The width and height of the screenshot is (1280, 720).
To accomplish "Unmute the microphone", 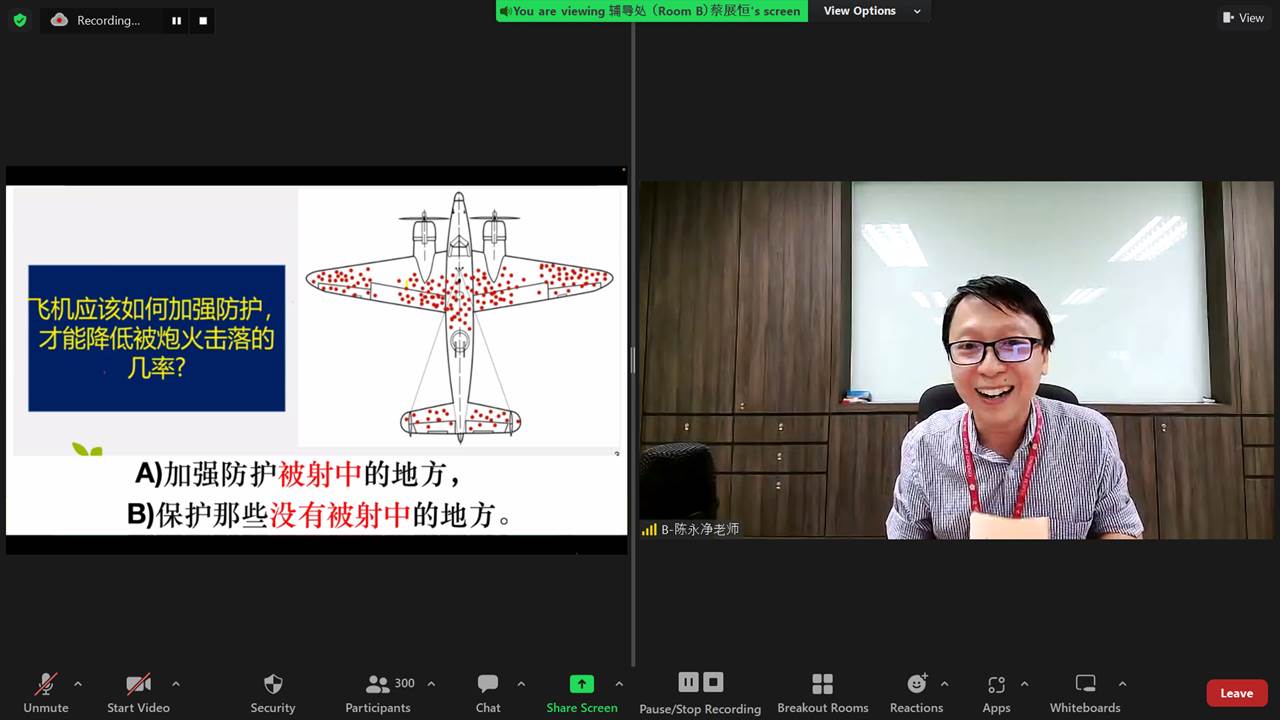I will tap(46, 692).
